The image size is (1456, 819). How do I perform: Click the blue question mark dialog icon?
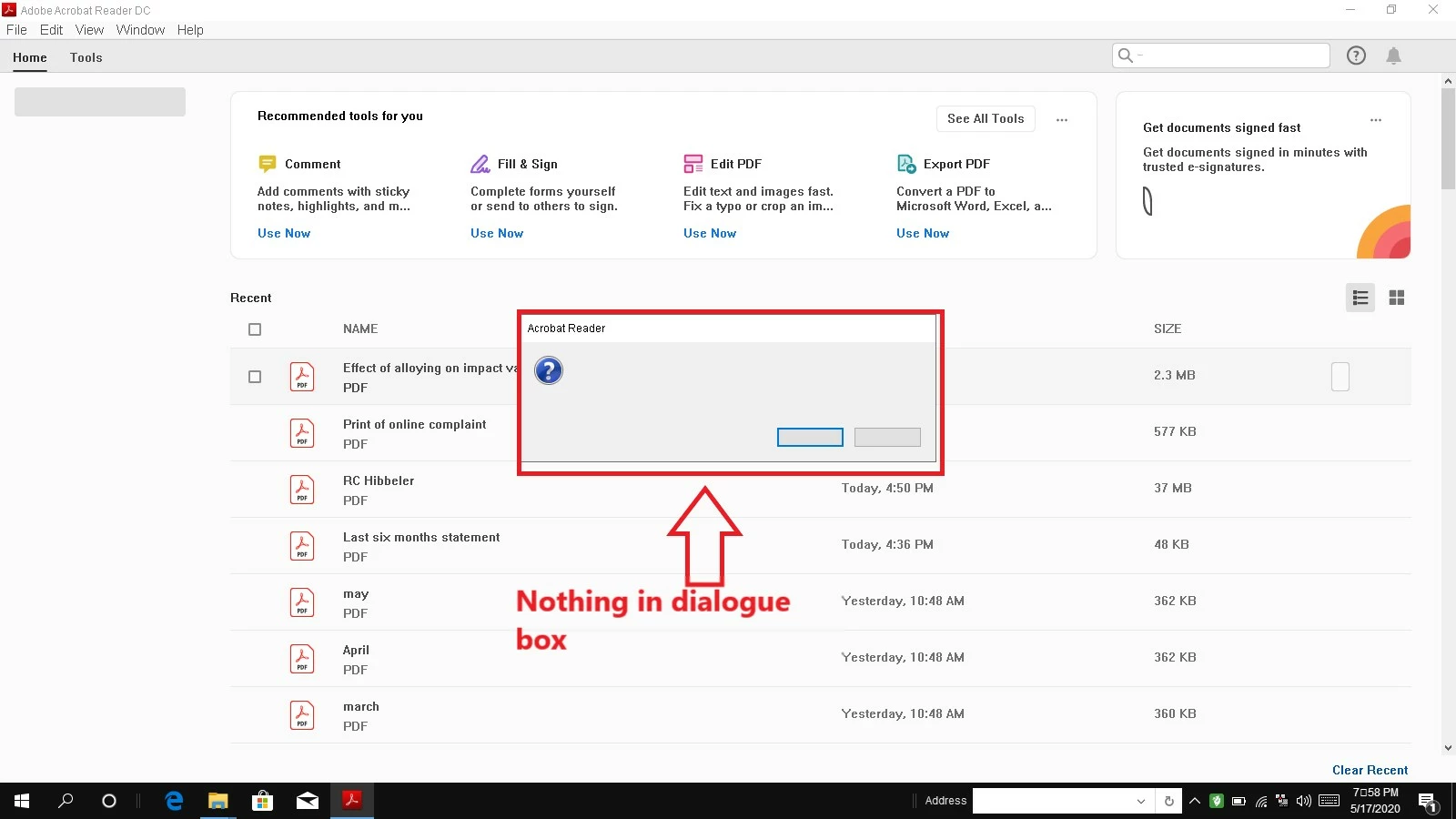pyautogui.click(x=549, y=370)
